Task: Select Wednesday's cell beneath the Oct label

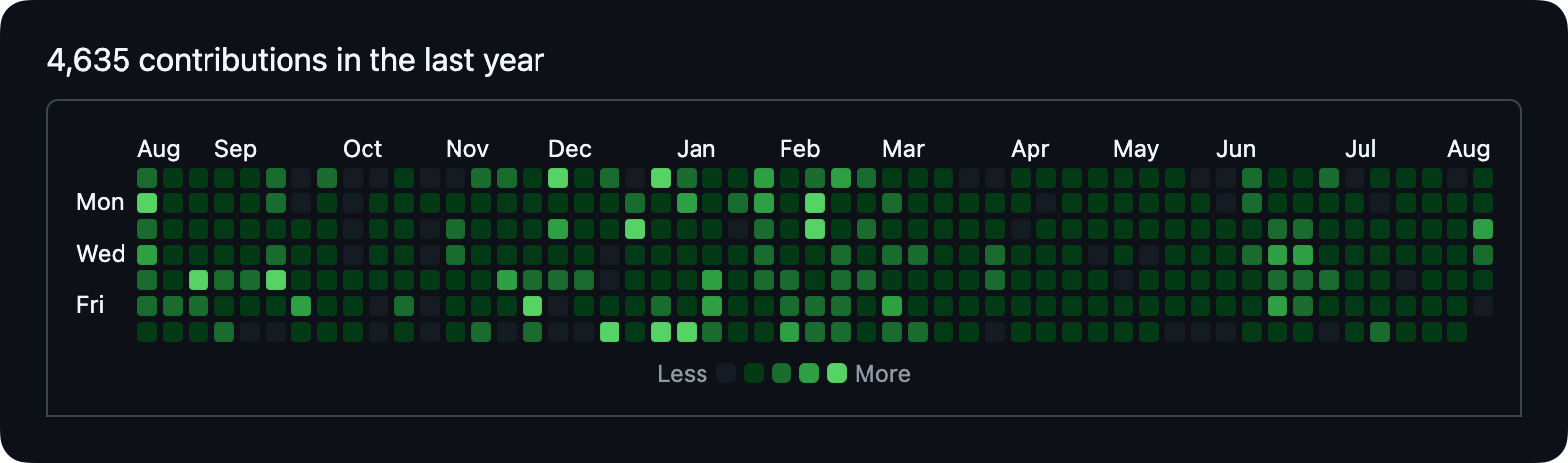Action: tap(353, 255)
